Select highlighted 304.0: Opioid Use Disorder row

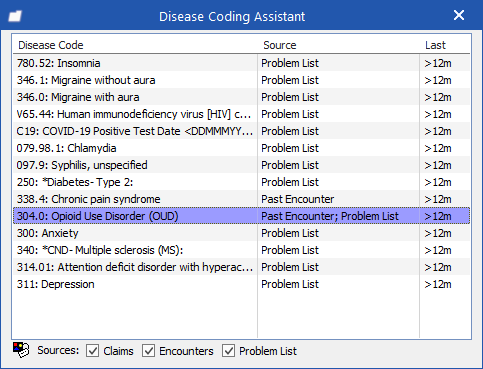tap(241, 216)
